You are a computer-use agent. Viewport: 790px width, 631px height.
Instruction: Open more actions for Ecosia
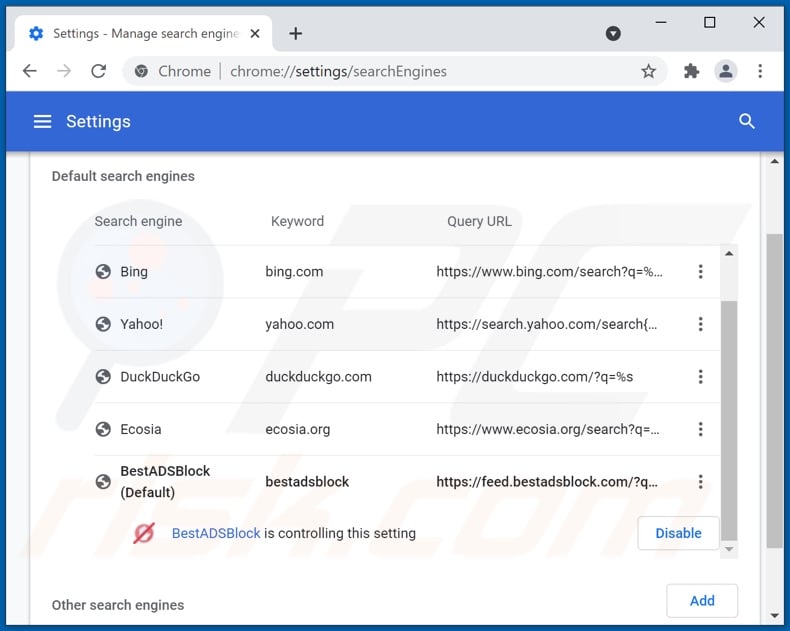coord(700,429)
